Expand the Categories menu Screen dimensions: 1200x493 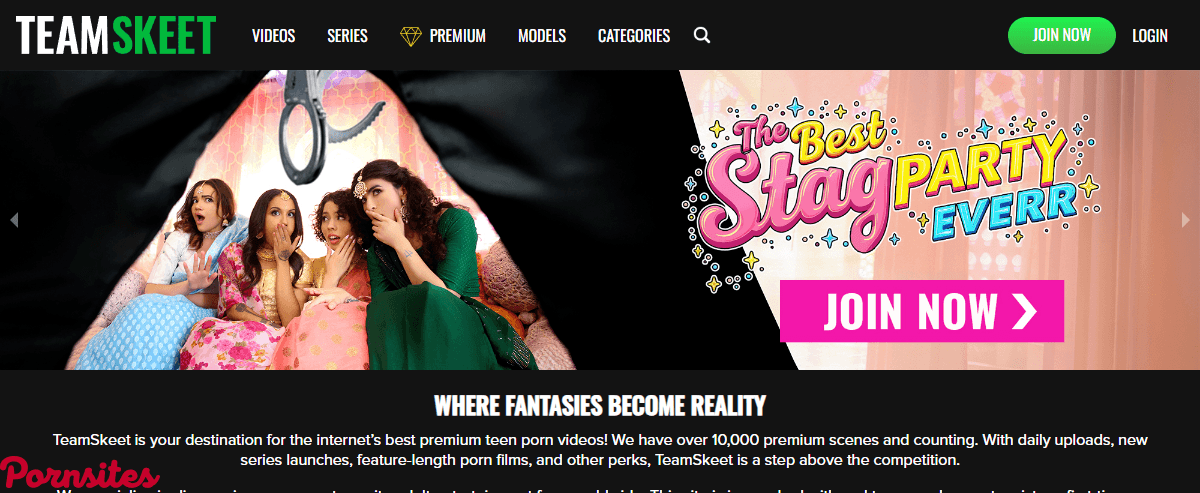pyautogui.click(x=634, y=36)
